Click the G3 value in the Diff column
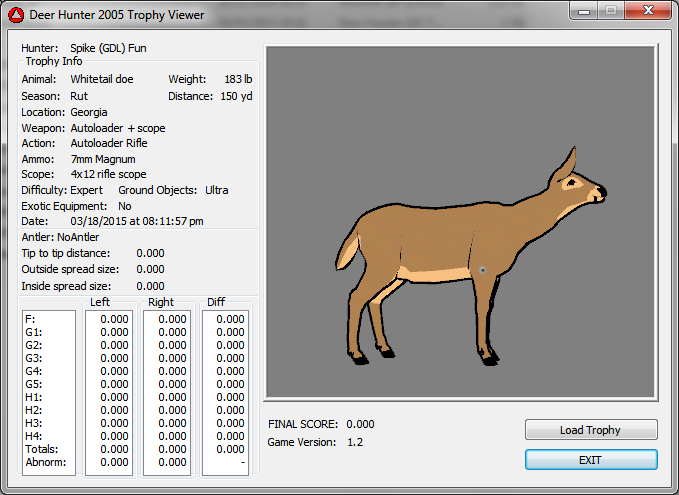The height and width of the screenshot is (495, 679). (x=230, y=358)
